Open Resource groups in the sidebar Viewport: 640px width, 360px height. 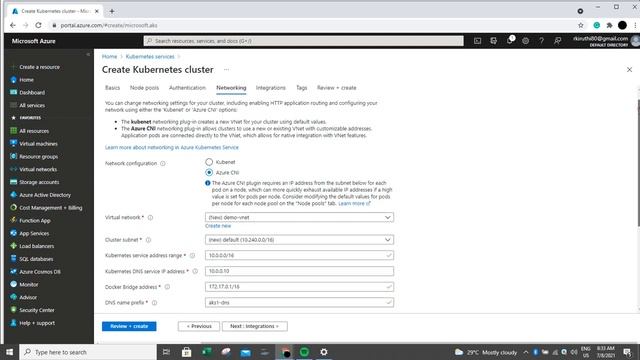coord(38,156)
